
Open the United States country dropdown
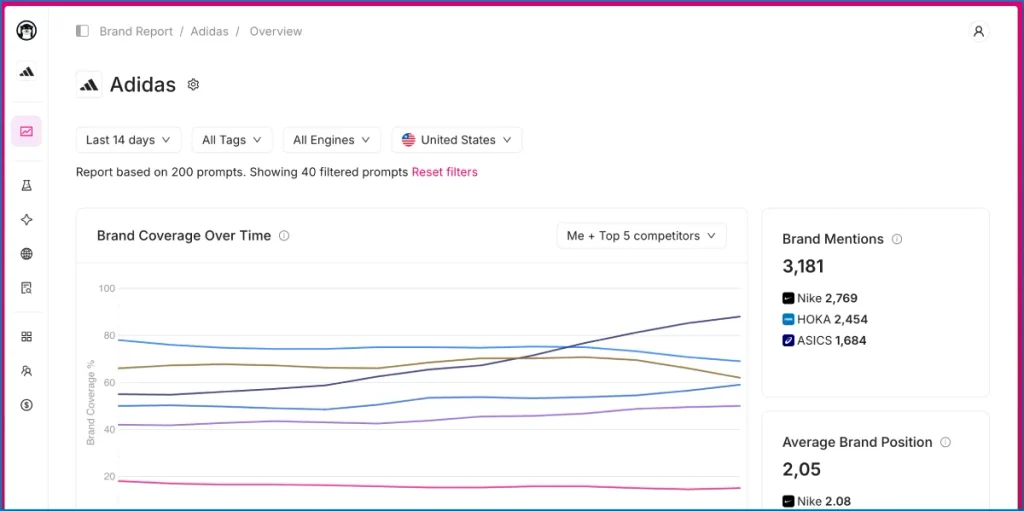pos(456,140)
